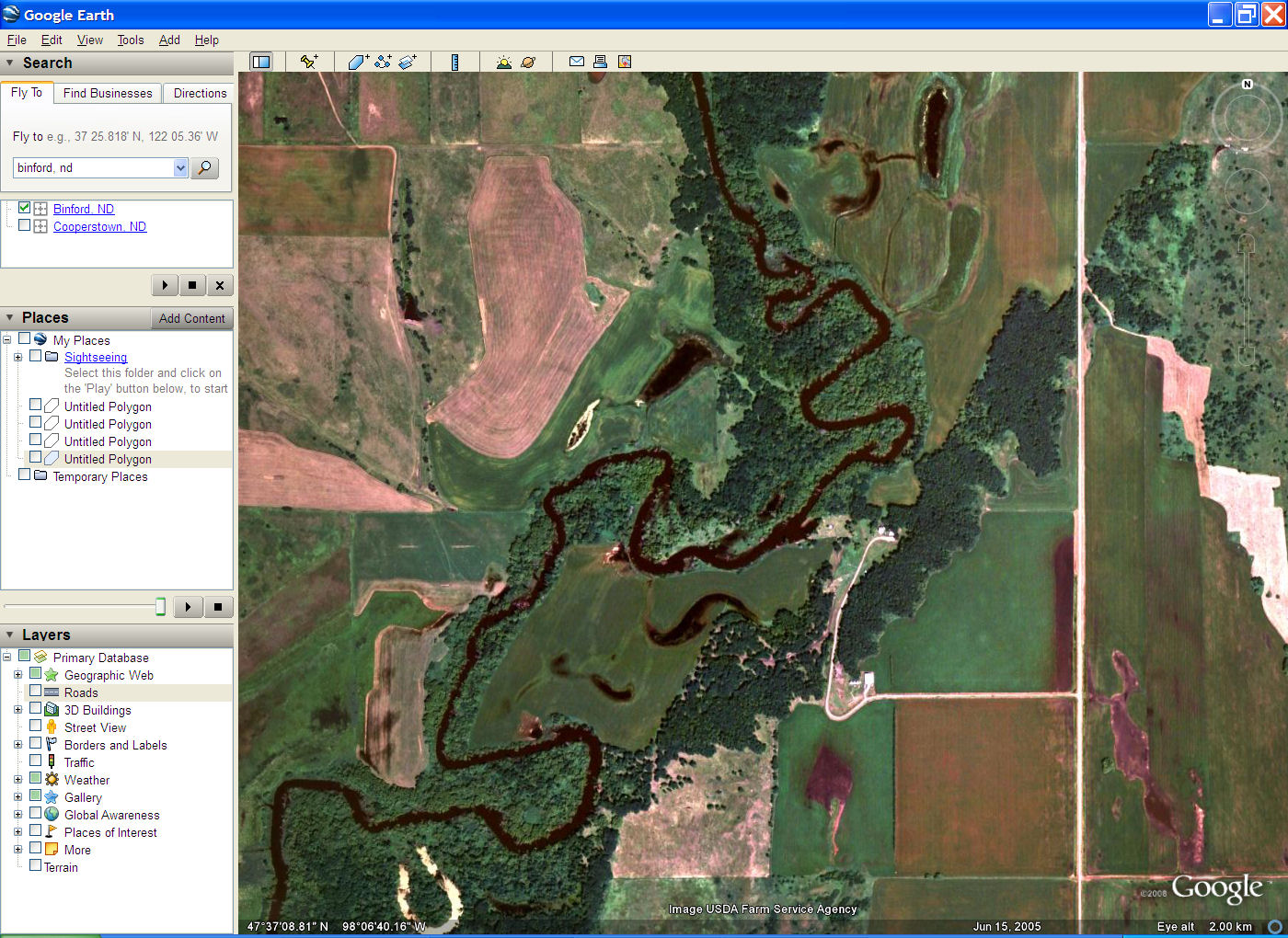Open the Add menu
Screen dimensions: 1288x938
tap(169, 40)
